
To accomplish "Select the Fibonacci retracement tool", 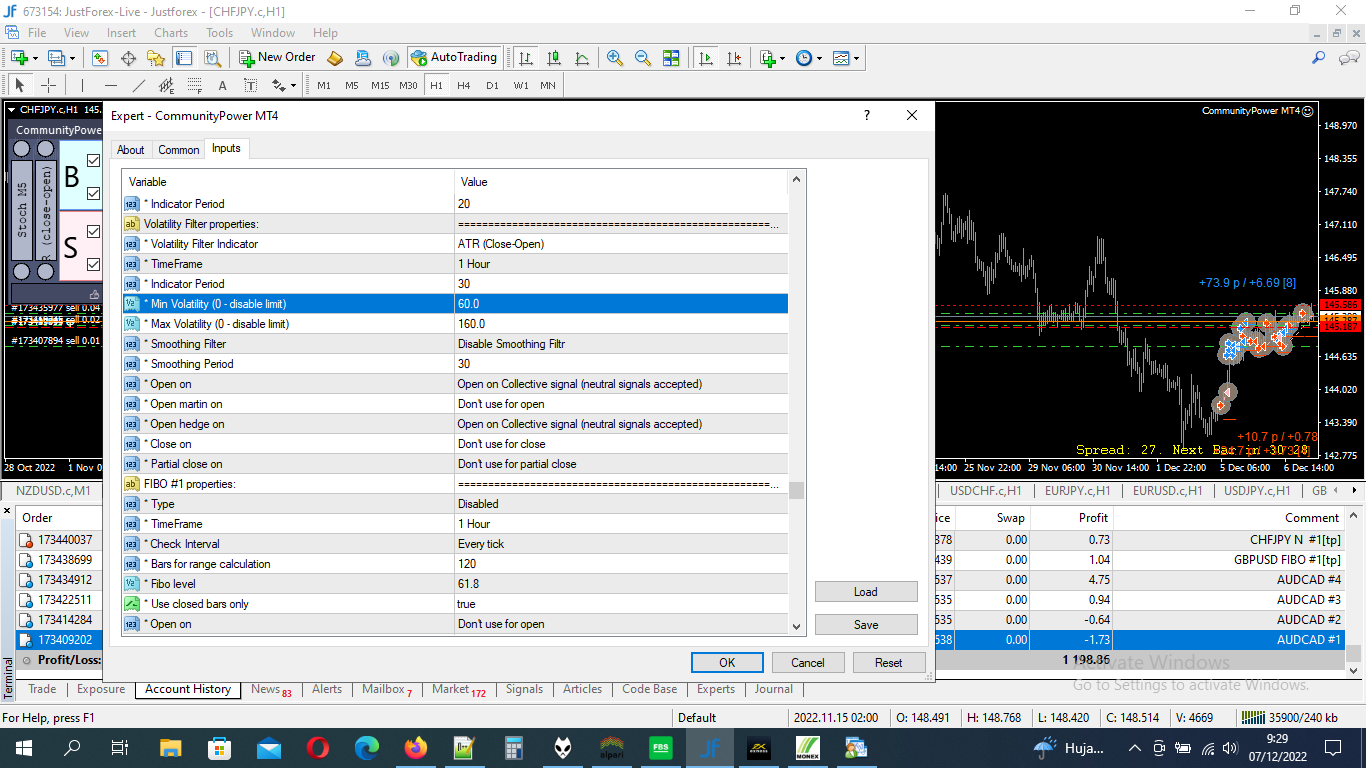I will 194,85.
